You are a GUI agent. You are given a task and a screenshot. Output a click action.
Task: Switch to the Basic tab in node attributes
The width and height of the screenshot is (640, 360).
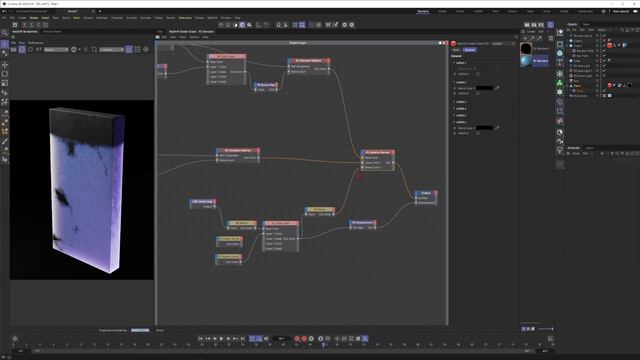(456, 50)
